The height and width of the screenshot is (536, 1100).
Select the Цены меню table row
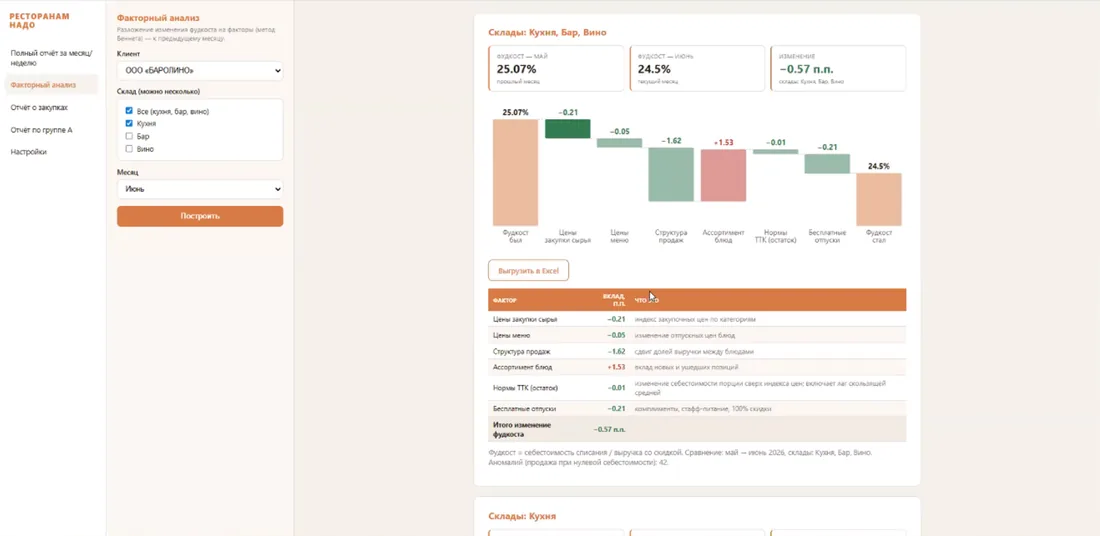point(697,335)
